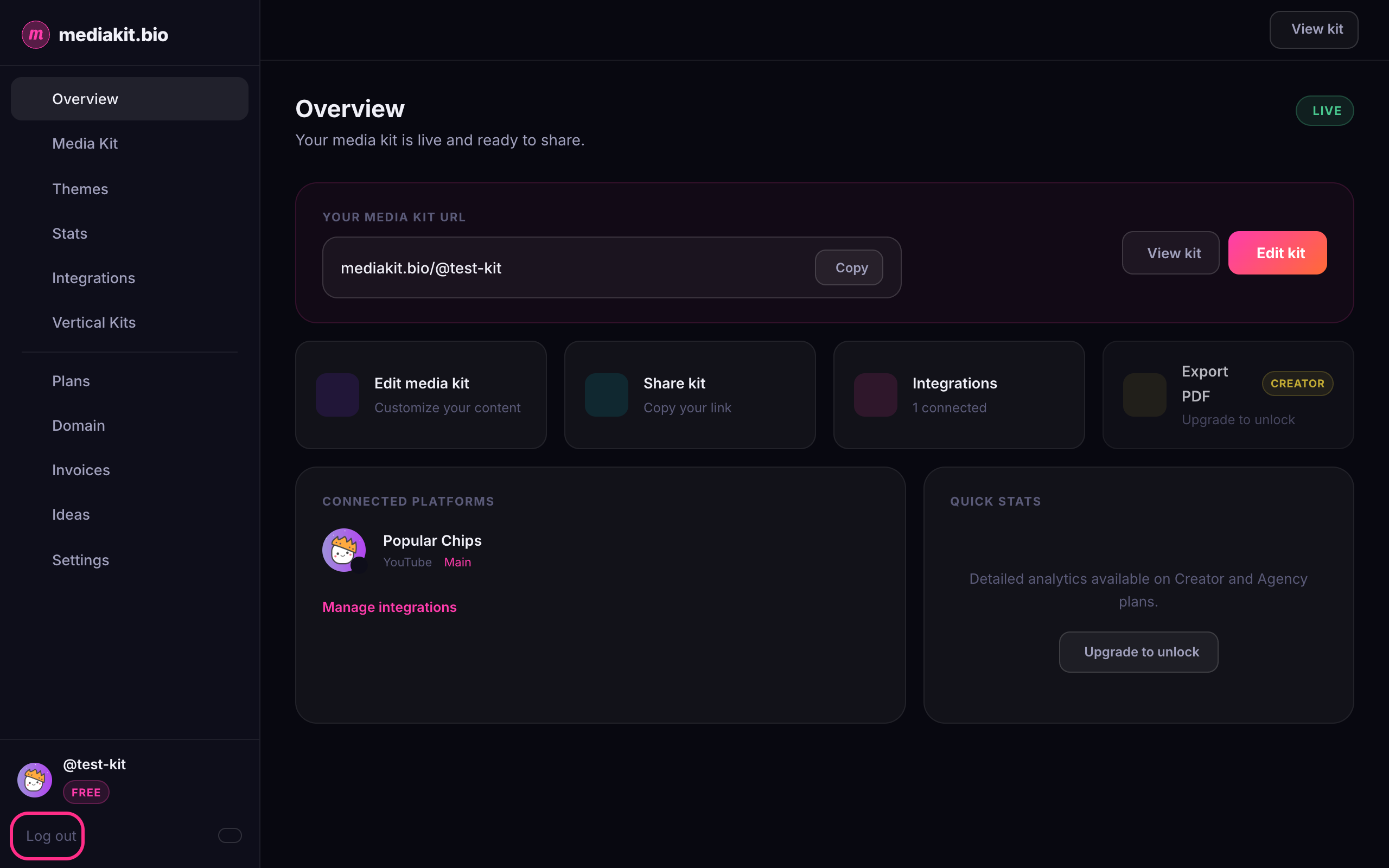Screen dimensions: 1389x868
Task: Click the '@test-kit' username in sidebar
Action: pos(94,765)
